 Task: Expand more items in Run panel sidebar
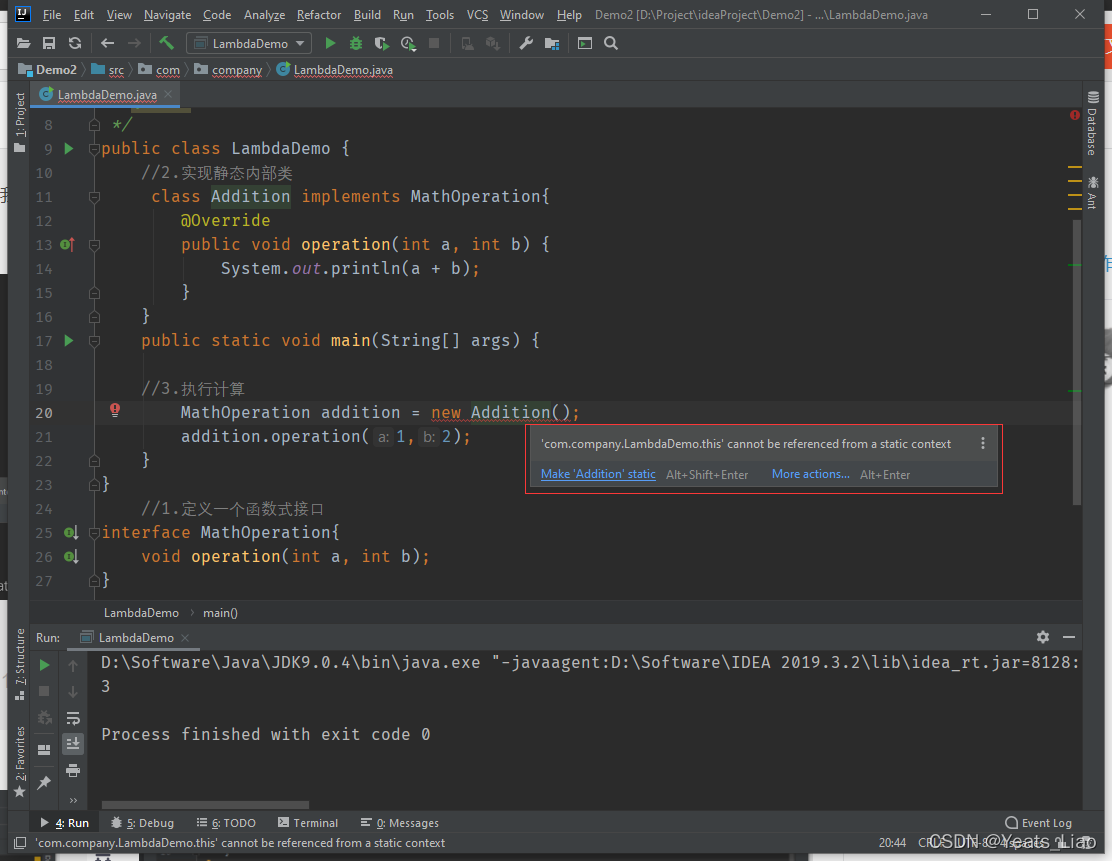tap(72, 800)
